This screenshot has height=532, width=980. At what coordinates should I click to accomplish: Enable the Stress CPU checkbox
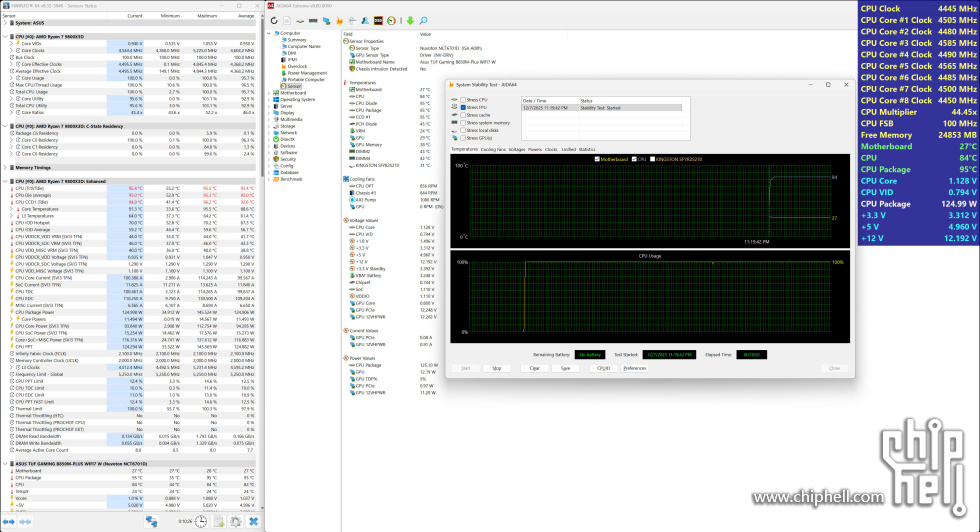click(461, 100)
